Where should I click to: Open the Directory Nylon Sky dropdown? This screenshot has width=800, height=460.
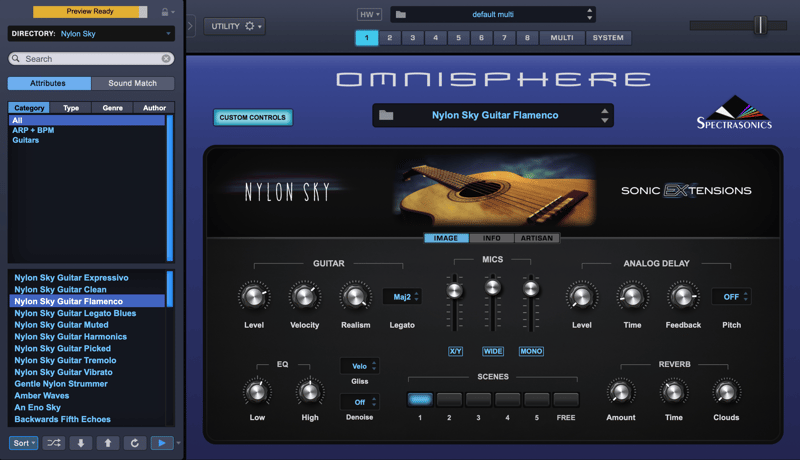[91, 34]
